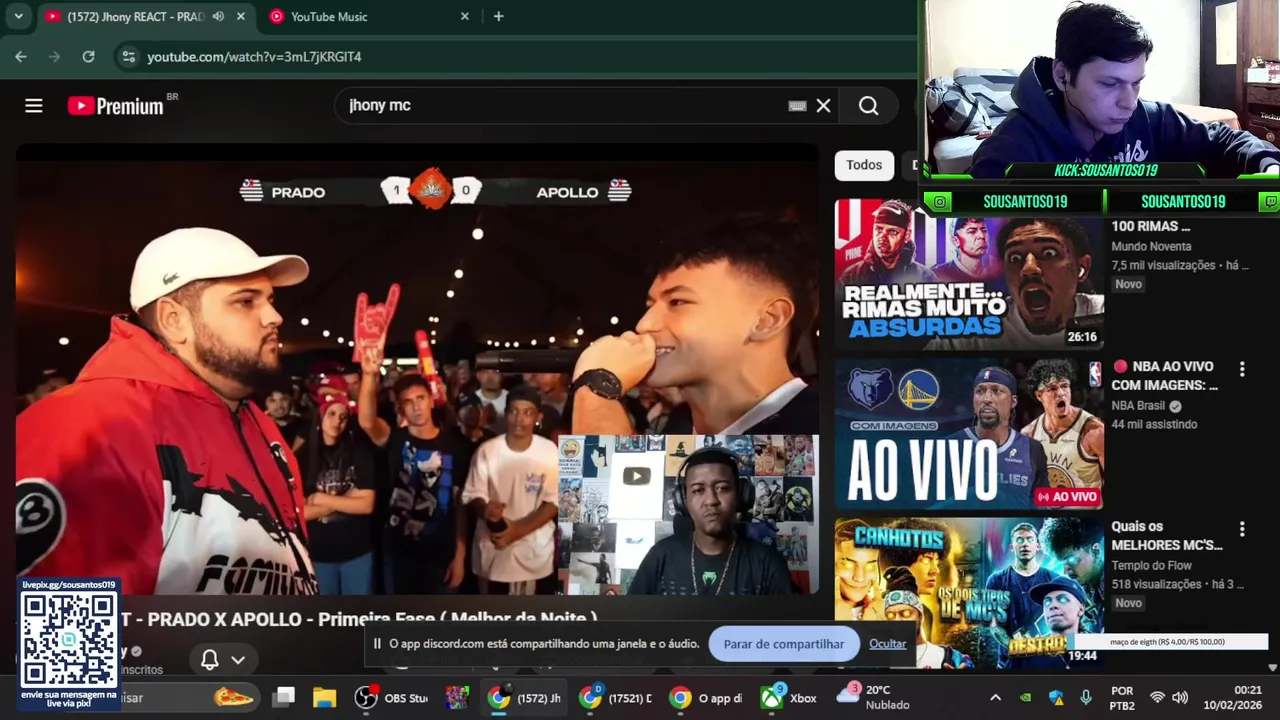Open the '100 RIMAS' video thumbnail
Image resolution: width=1280 pixels, height=720 pixels.
pyautogui.click(x=969, y=274)
